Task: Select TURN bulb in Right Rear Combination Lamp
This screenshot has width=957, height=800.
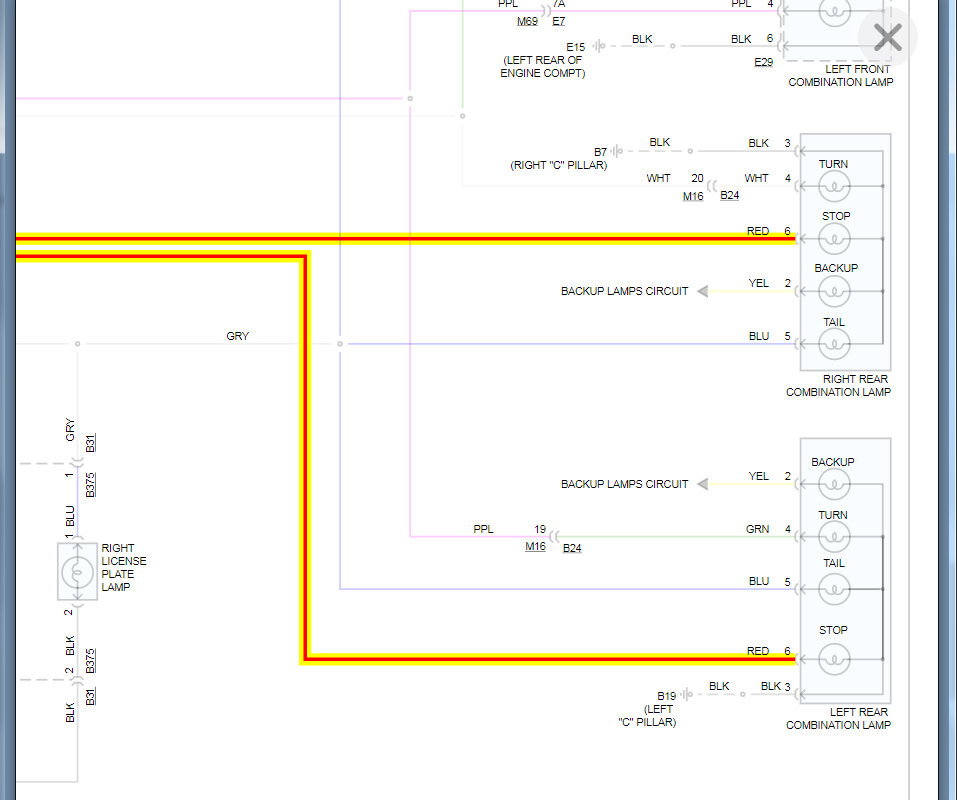Action: pyautogui.click(x=834, y=186)
